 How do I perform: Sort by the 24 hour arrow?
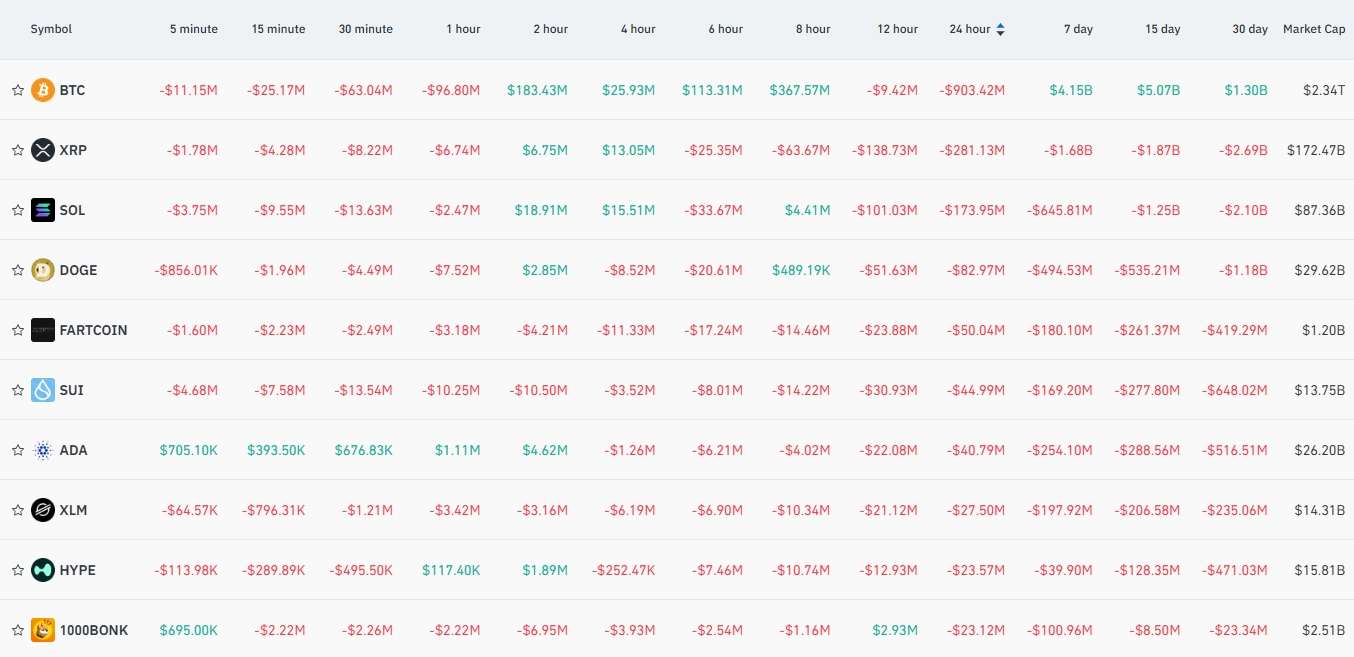click(x=1001, y=29)
